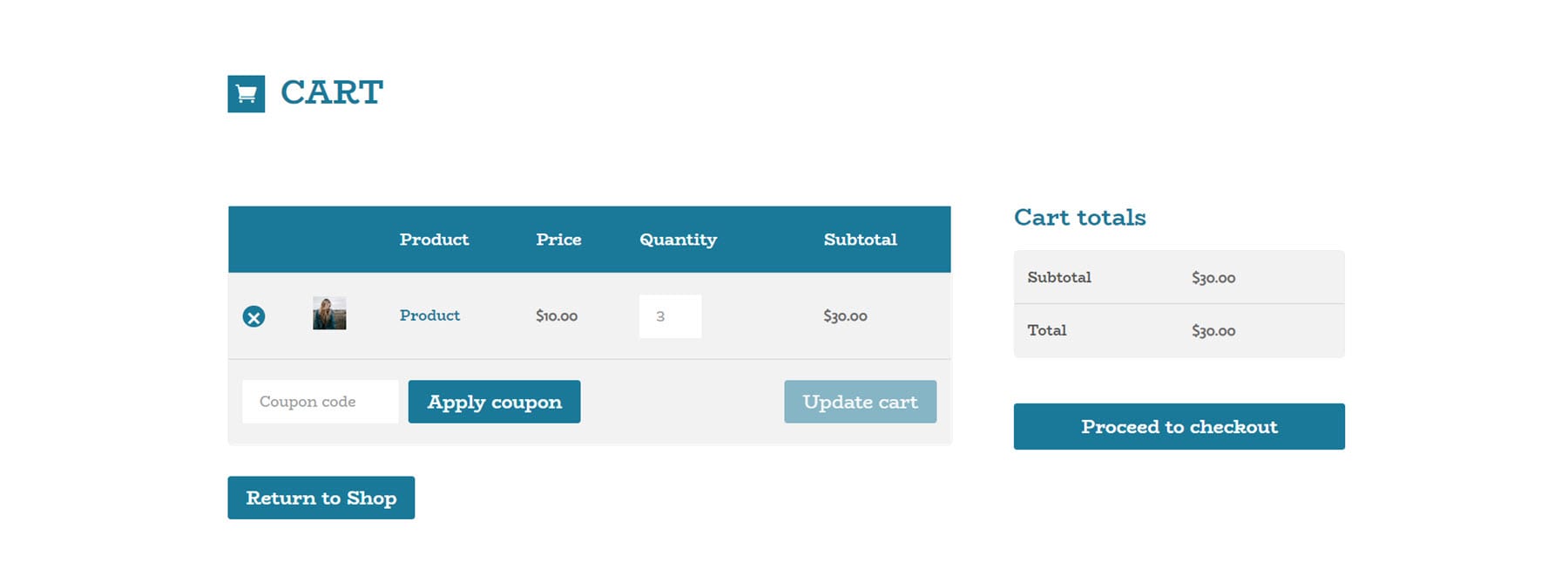1568x569 pixels.
Task: Click Return to Shop
Action: [x=321, y=498]
